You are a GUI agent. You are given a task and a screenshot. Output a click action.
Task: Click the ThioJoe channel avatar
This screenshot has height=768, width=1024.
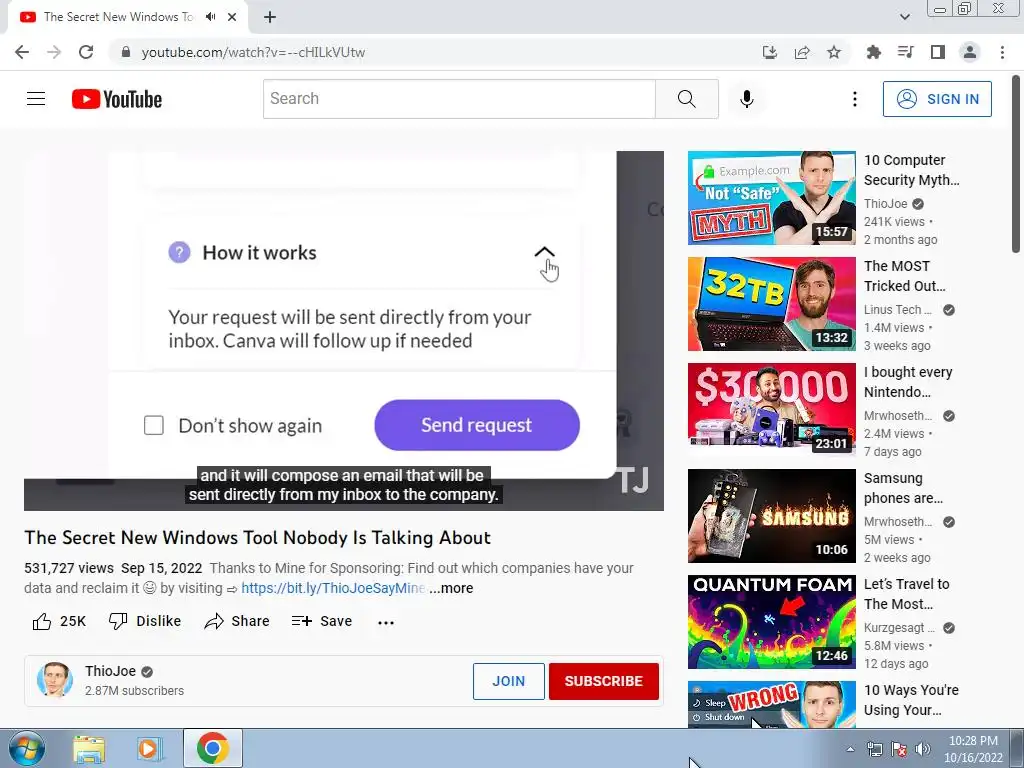point(55,680)
